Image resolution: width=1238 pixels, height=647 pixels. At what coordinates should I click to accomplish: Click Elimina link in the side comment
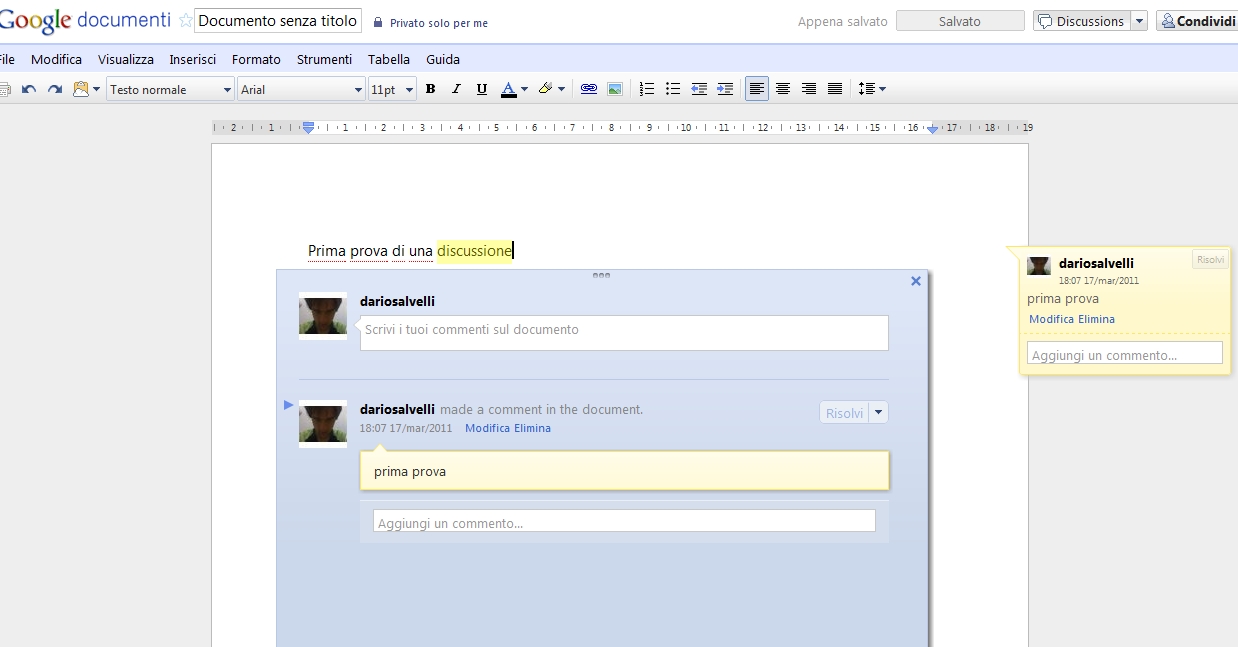1096,319
